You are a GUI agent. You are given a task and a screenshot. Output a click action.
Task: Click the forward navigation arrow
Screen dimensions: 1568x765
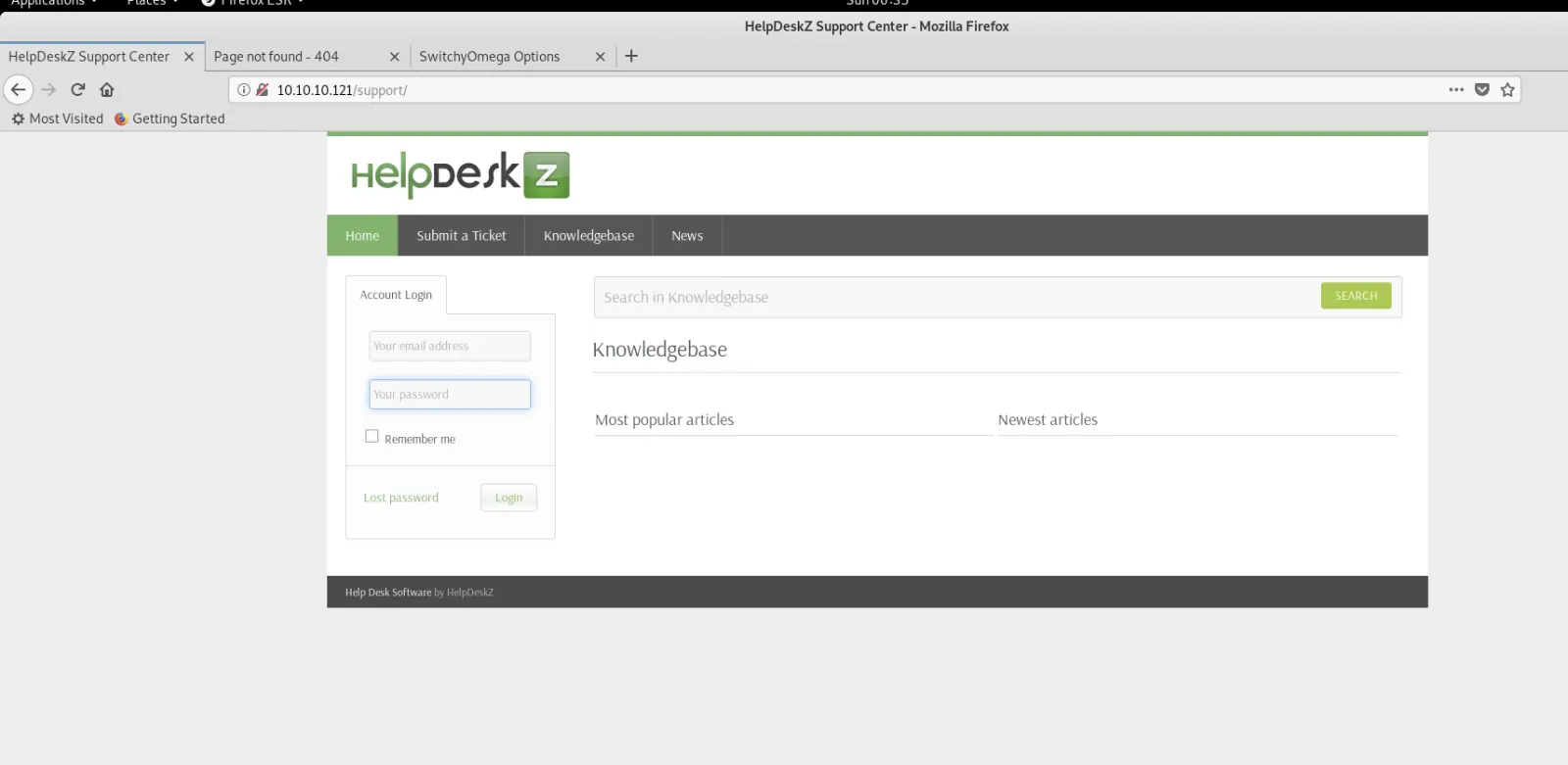pos(49,89)
